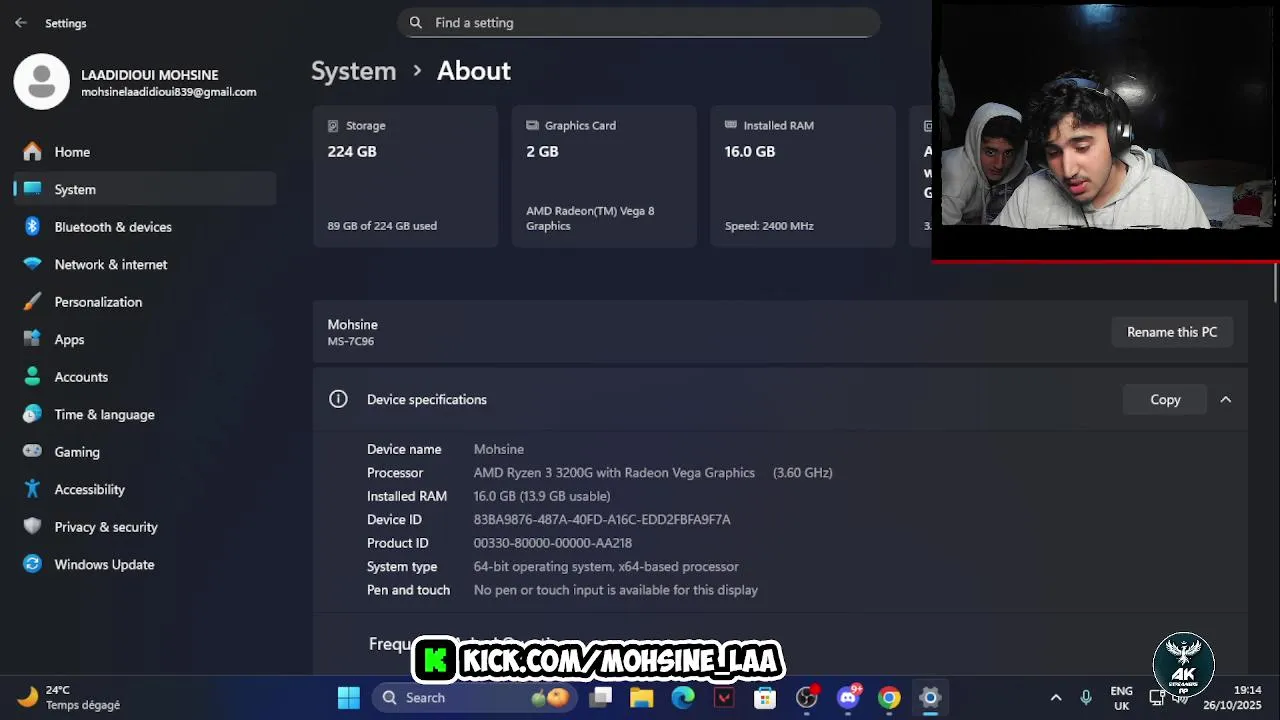The width and height of the screenshot is (1280, 720).
Task: Click the MS-7C96 model text
Action: pyautogui.click(x=350, y=342)
